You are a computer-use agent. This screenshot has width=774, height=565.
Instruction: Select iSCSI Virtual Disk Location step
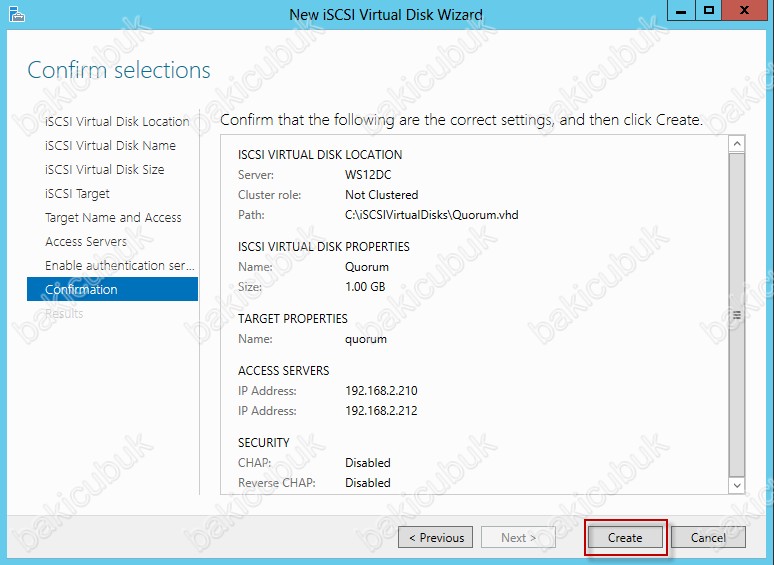117,121
